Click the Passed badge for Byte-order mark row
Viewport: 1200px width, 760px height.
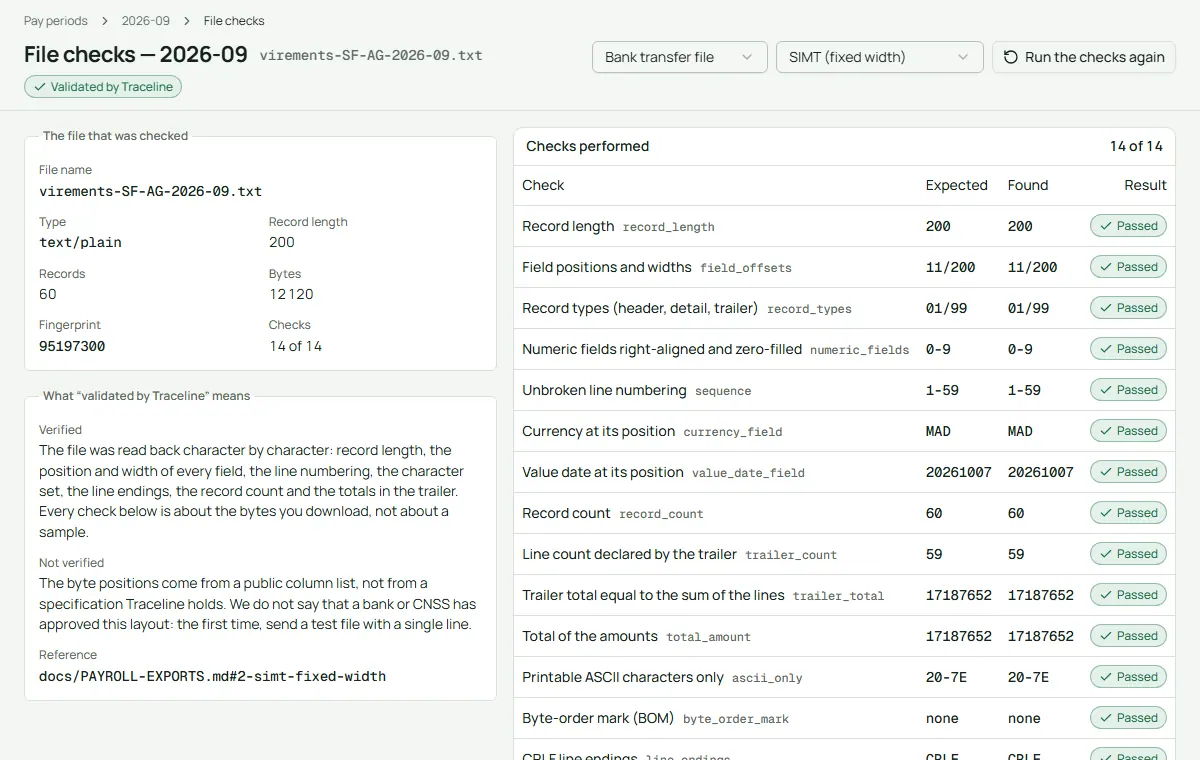pos(1128,718)
